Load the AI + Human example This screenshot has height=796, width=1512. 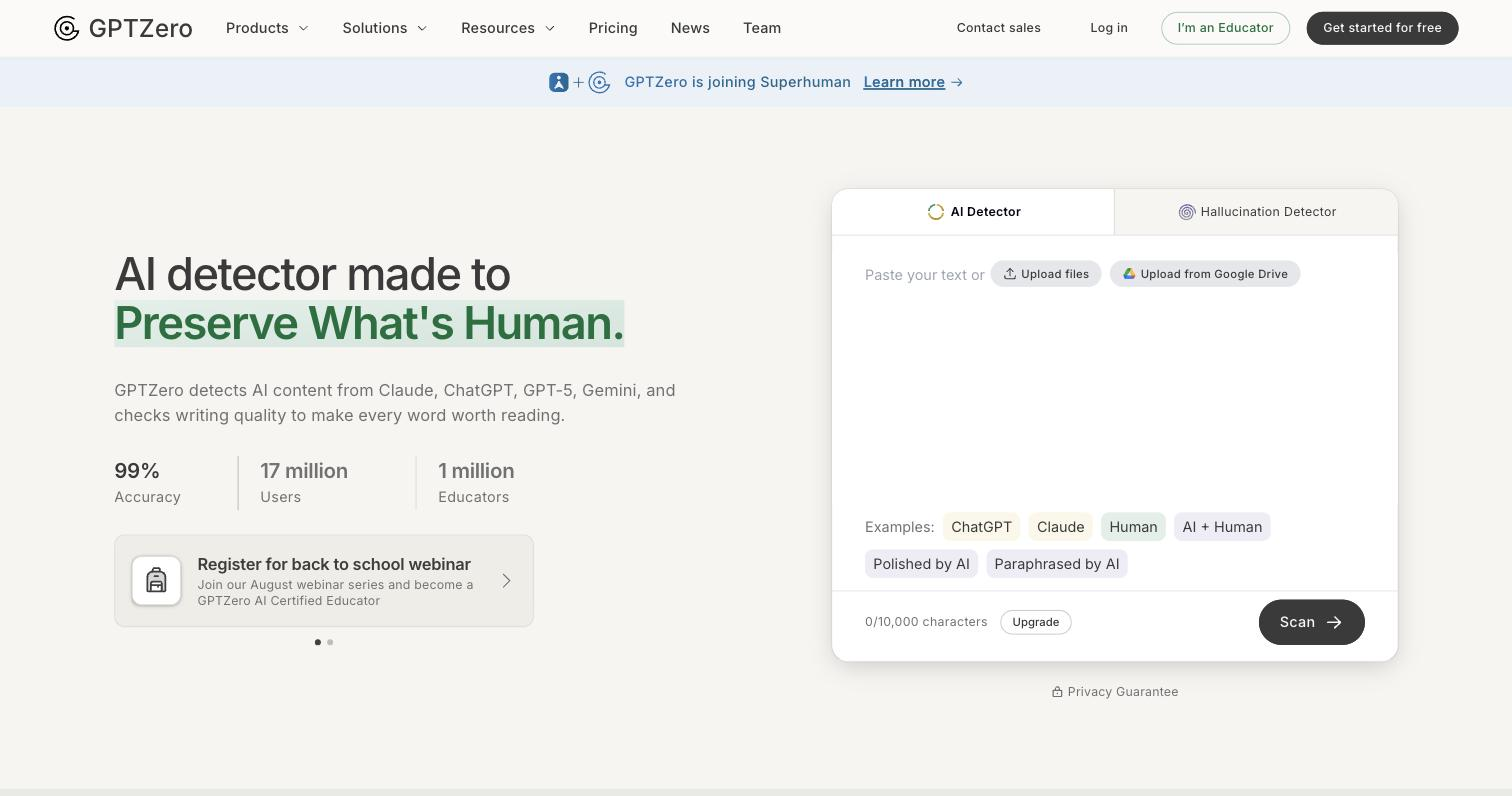[1222, 527]
